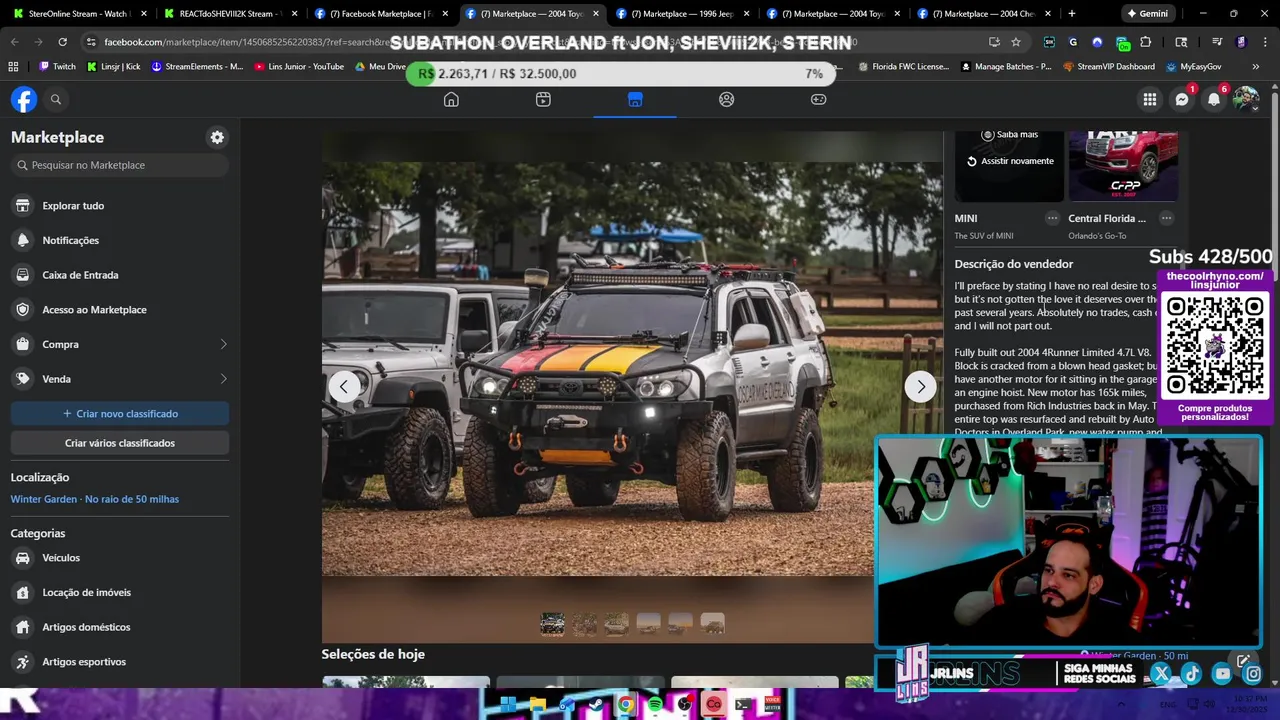The image size is (1280, 720).
Task: Open Explorar tudo in Marketplace sidebar
Action: click(120, 205)
